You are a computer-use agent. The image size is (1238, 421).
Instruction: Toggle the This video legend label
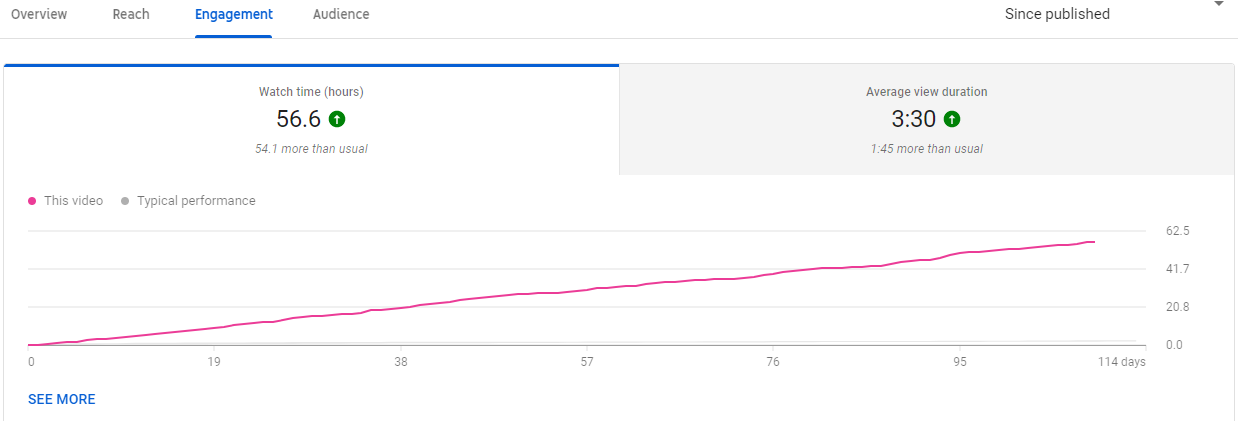click(73, 201)
